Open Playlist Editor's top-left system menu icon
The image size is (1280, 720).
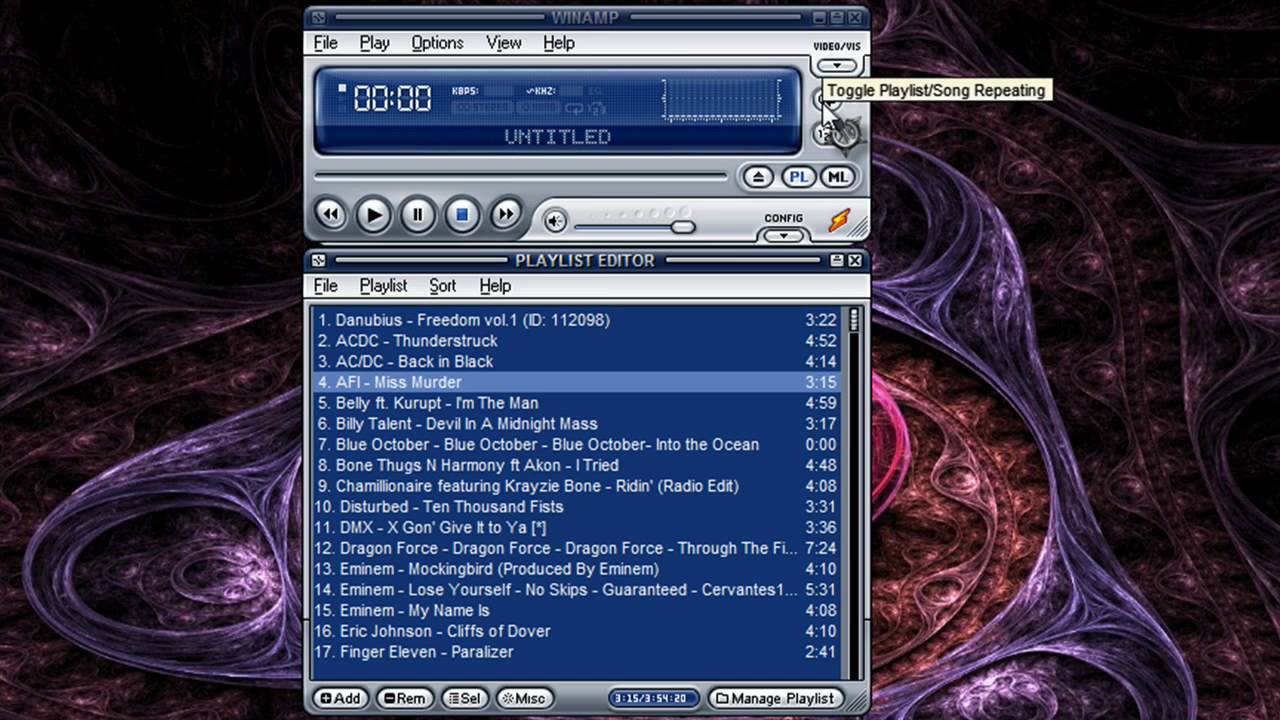(x=318, y=260)
